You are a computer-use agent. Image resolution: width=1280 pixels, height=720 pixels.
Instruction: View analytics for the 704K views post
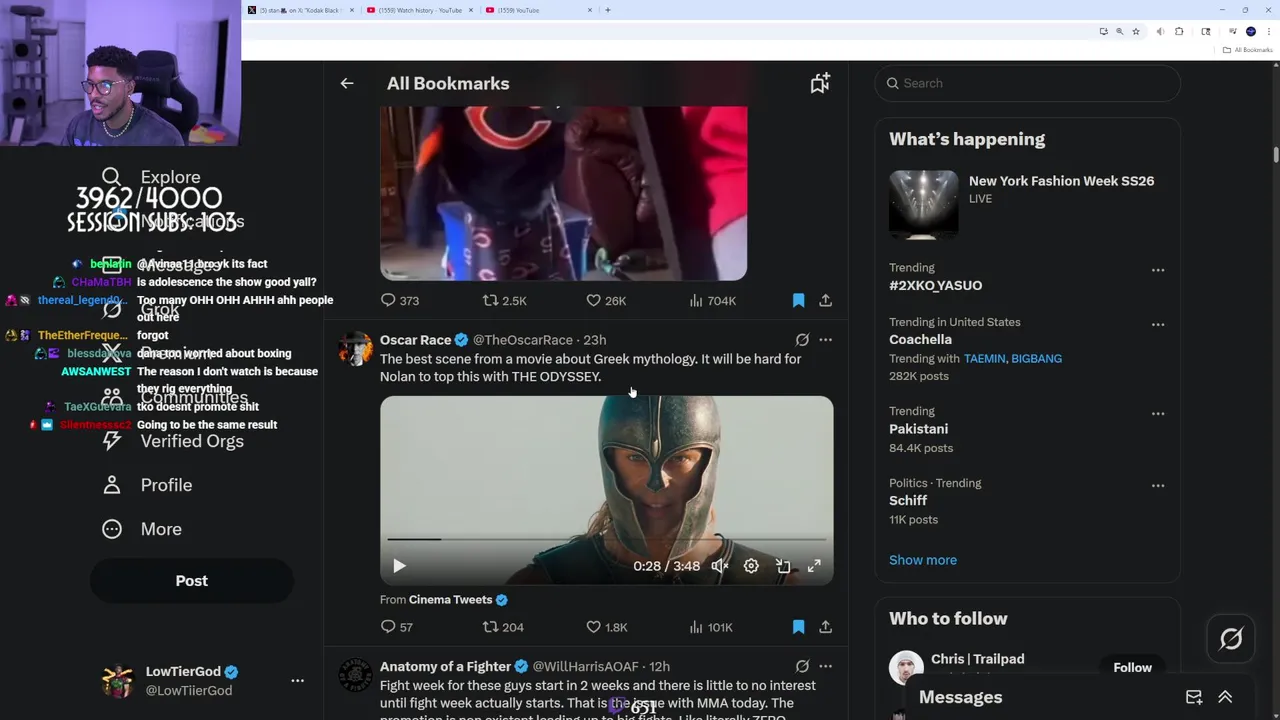pyautogui.click(x=712, y=300)
